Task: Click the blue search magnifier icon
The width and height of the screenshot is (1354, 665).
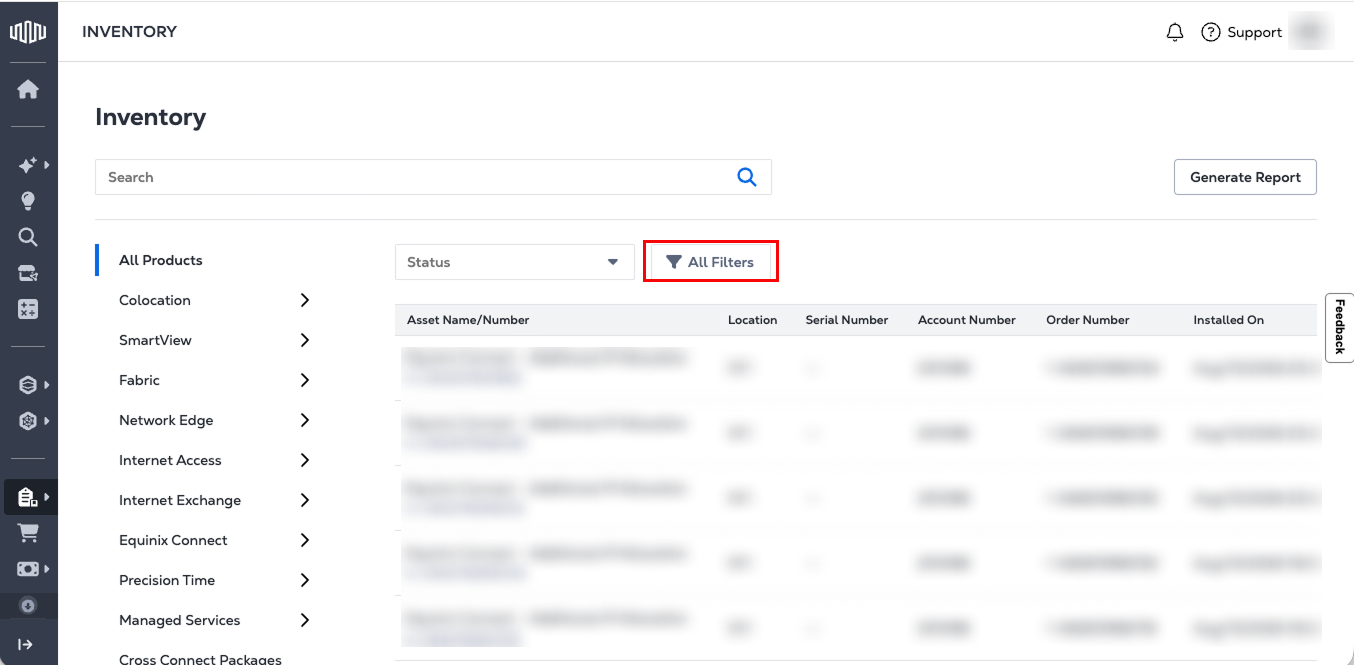Action: coord(746,177)
